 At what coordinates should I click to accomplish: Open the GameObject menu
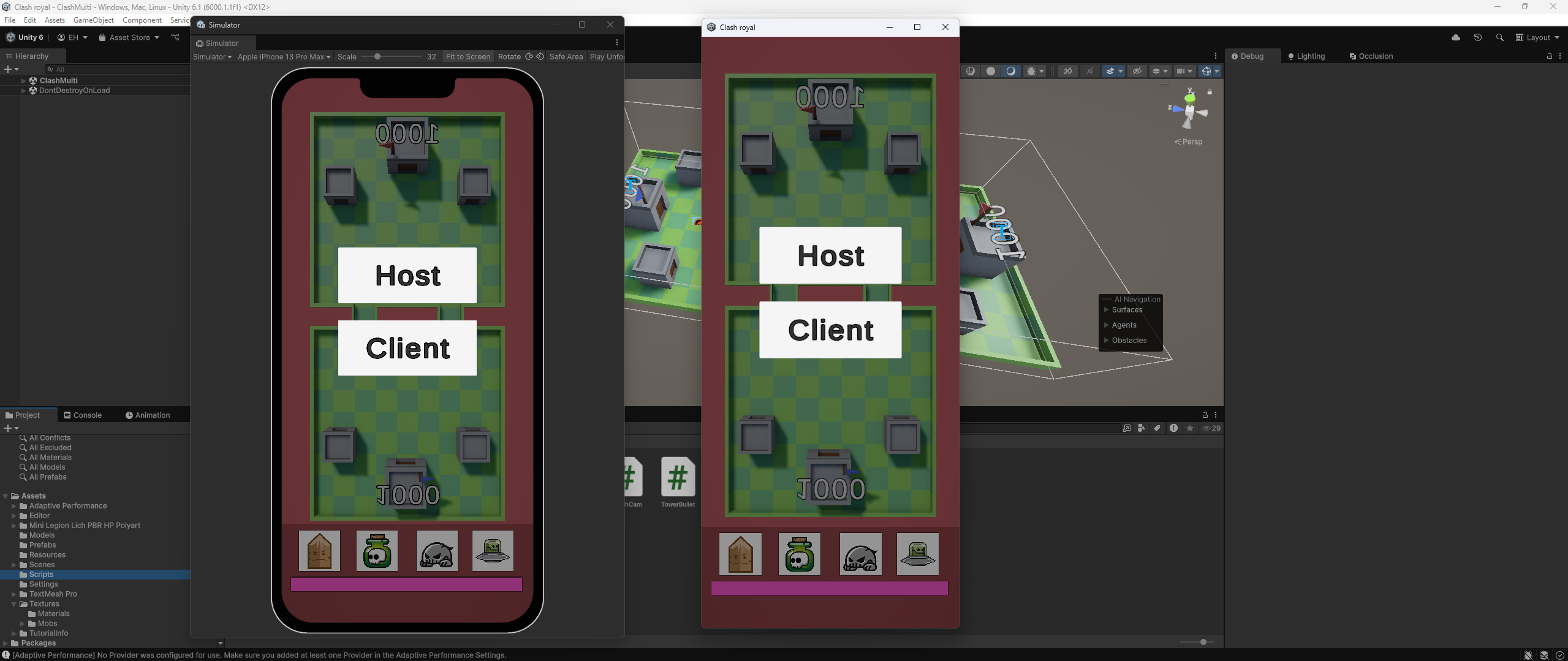coord(94,20)
